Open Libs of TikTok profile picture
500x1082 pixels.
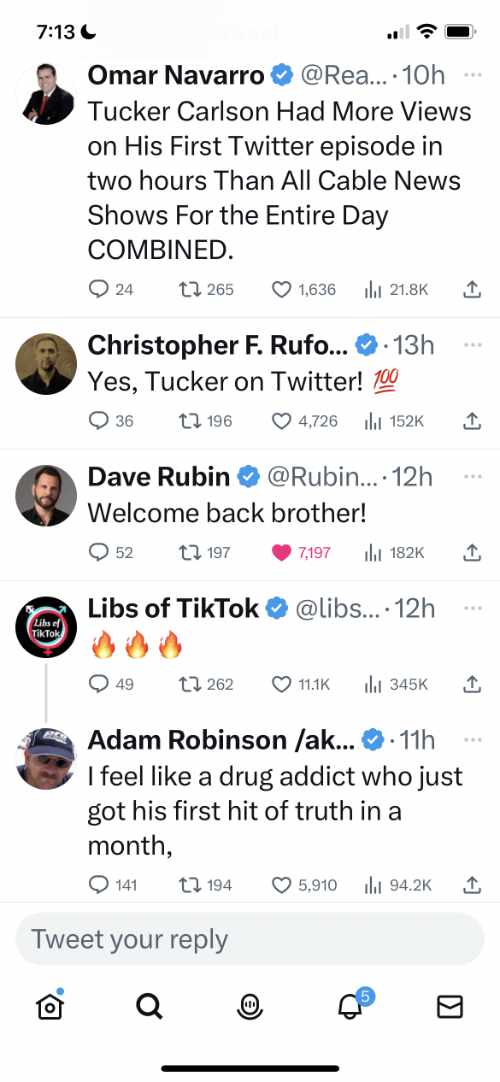tap(46, 627)
